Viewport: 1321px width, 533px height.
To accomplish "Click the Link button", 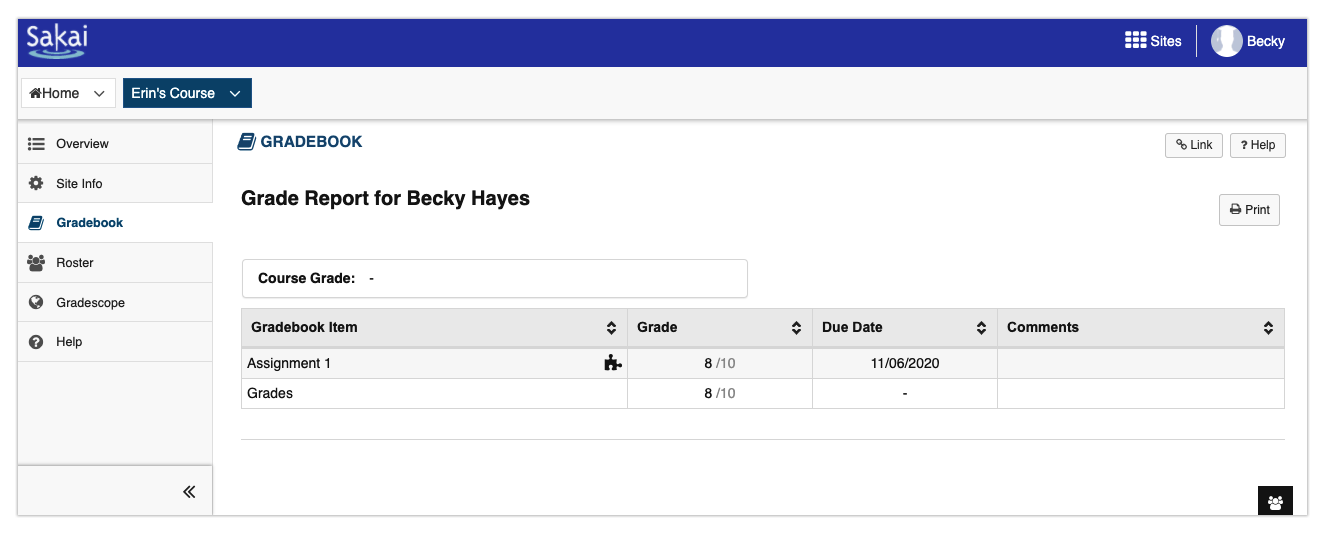I will 1193,145.
